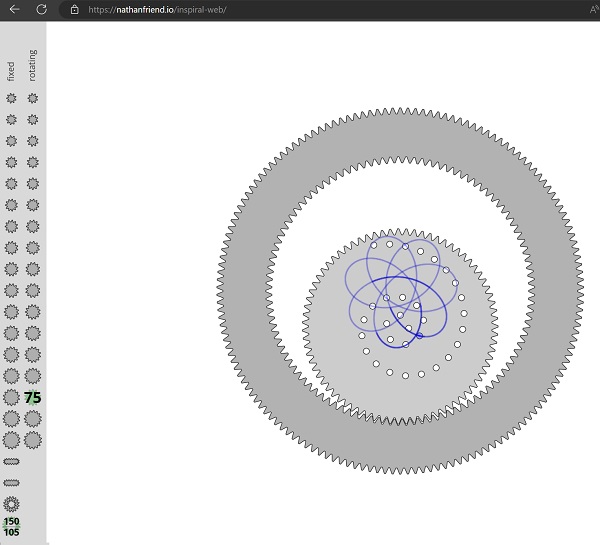Click the blue active pen hole on canvas
This screenshot has width=600, height=545.
tap(419, 336)
